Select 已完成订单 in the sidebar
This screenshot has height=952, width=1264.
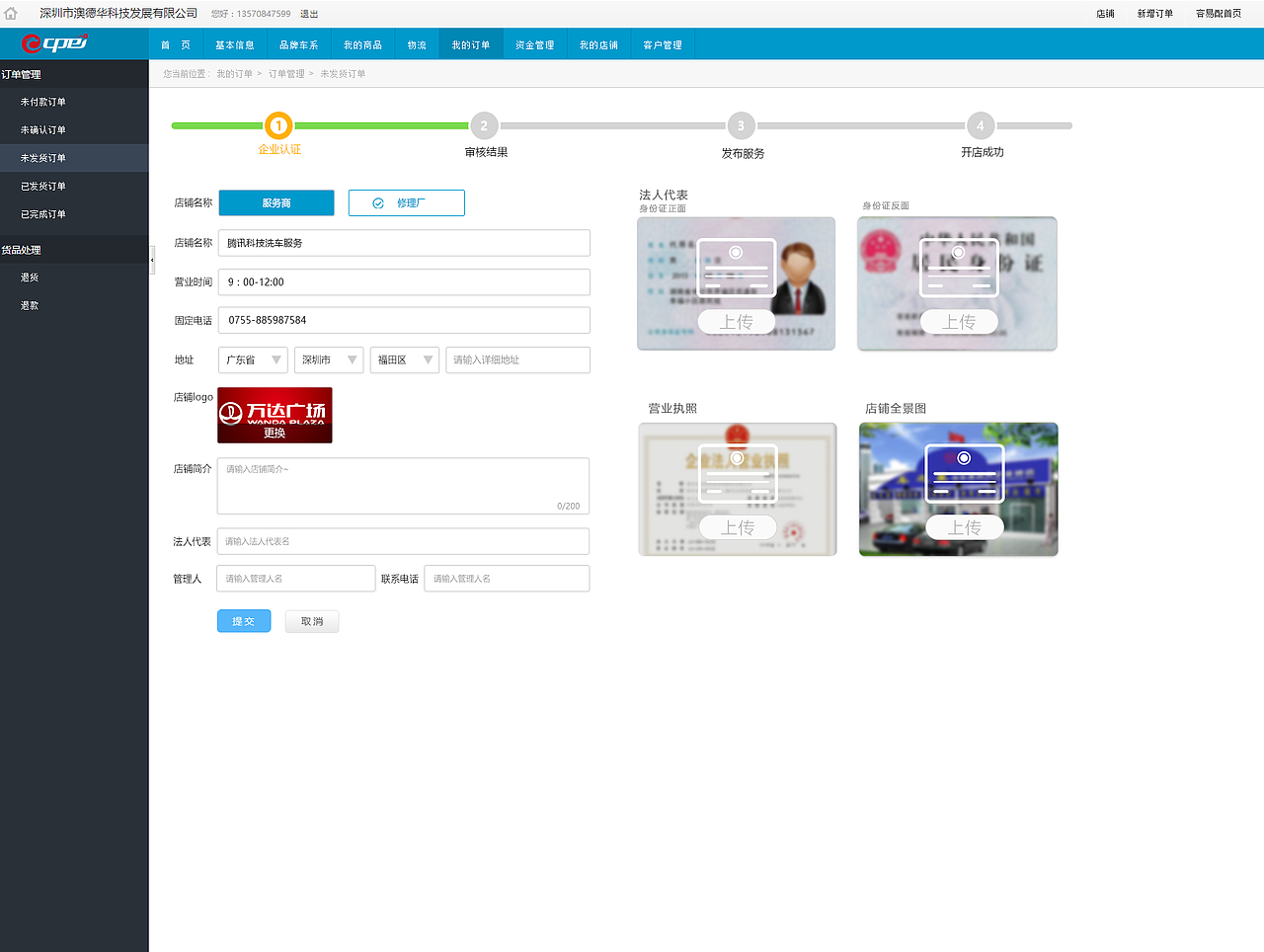(x=74, y=214)
